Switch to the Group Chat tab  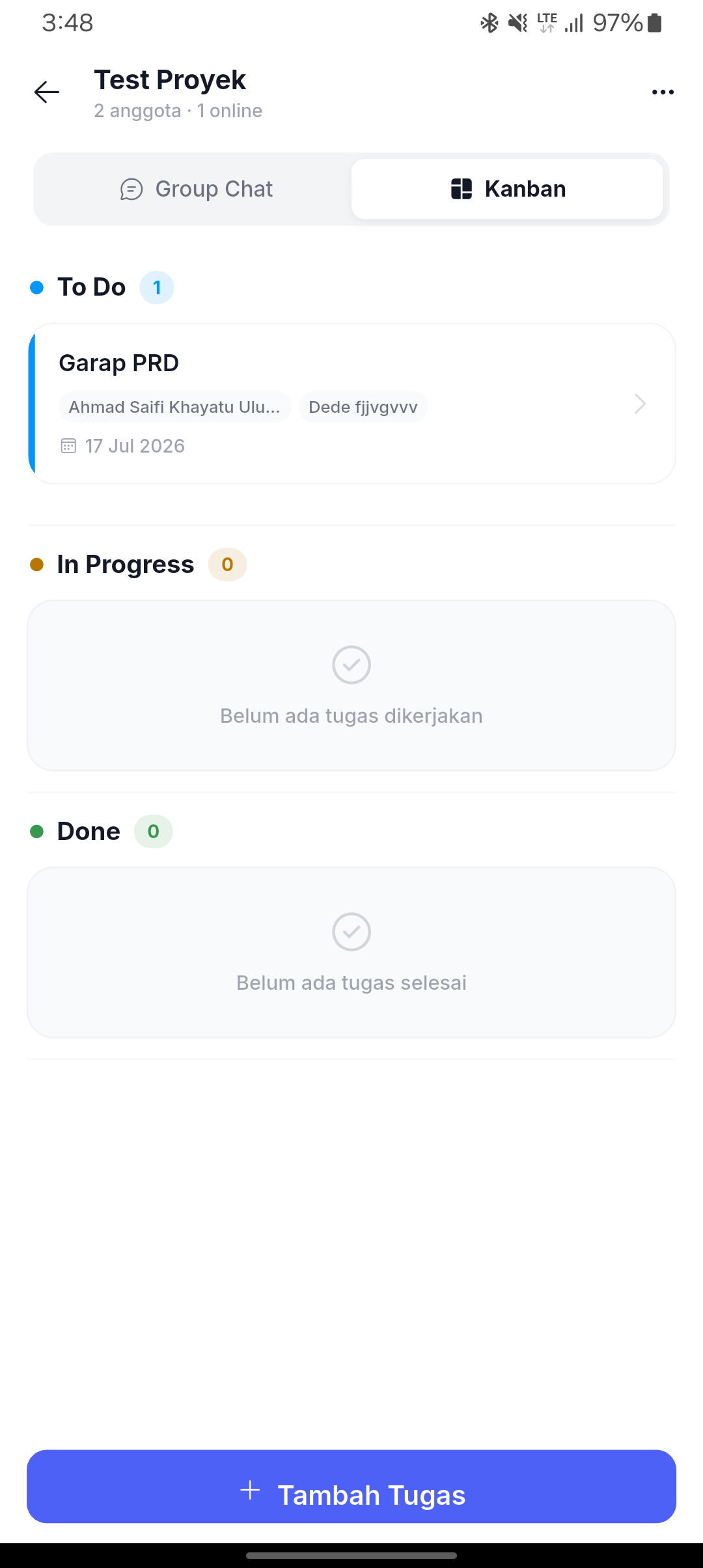[195, 189]
